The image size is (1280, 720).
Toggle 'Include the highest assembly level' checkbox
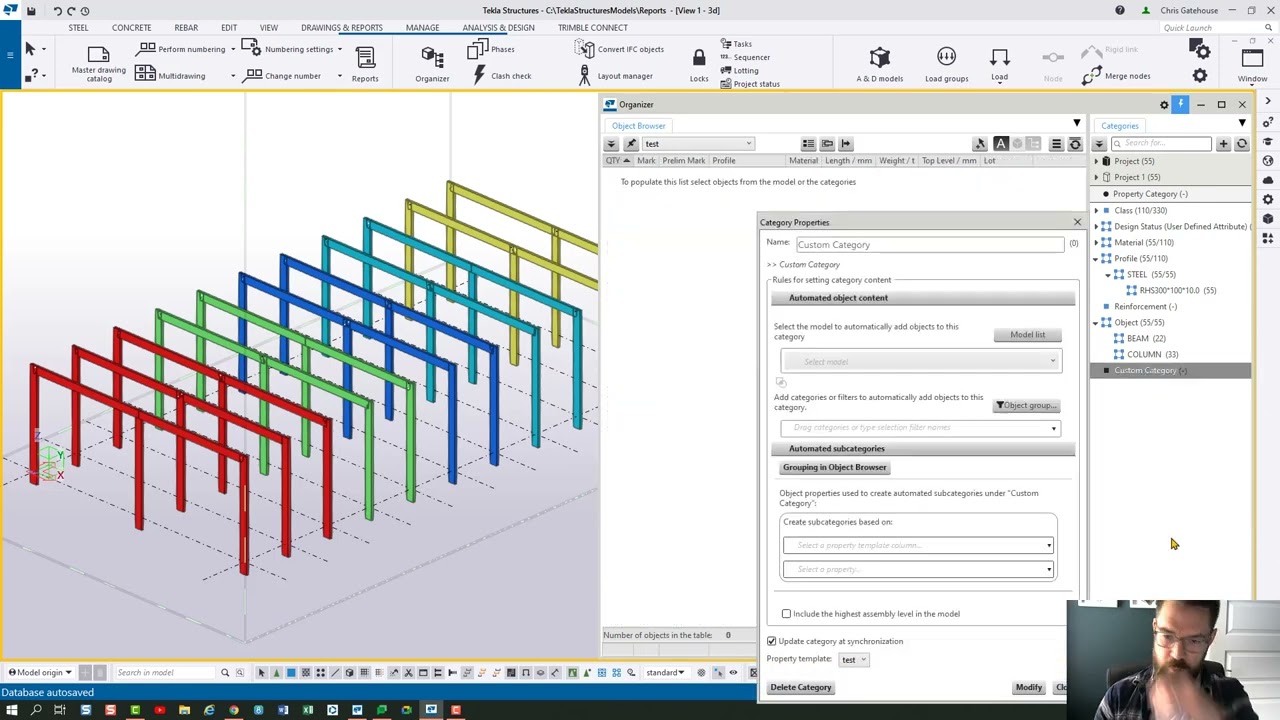pos(786,614)
